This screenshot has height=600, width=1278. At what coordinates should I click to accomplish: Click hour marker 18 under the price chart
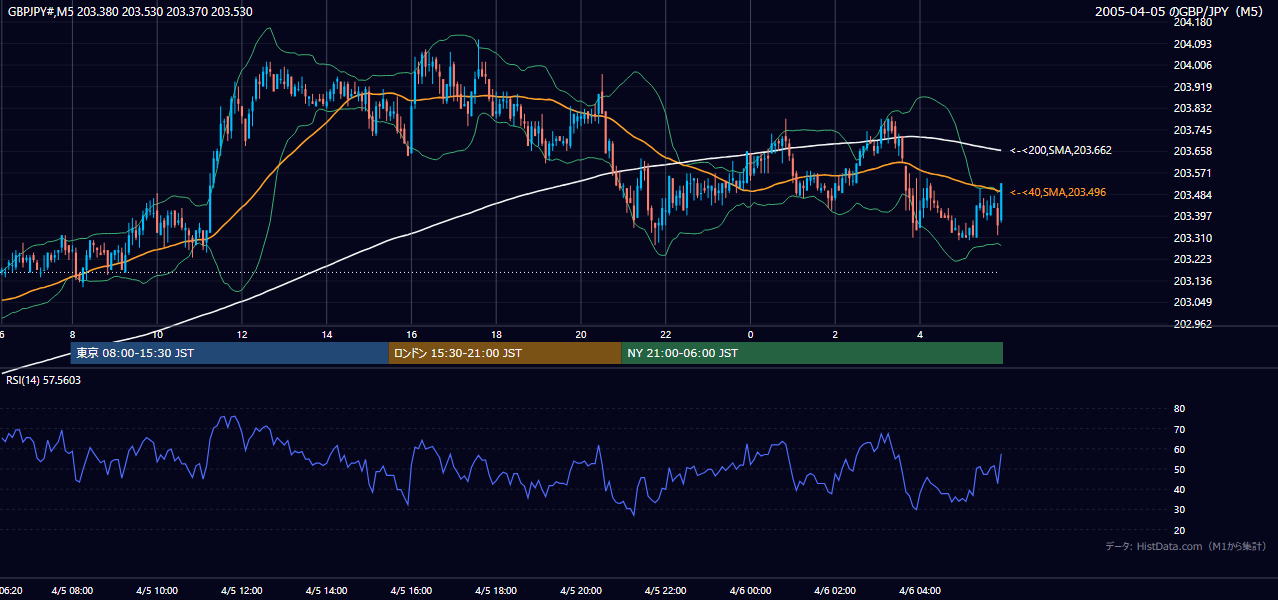[x=496, y=334]
